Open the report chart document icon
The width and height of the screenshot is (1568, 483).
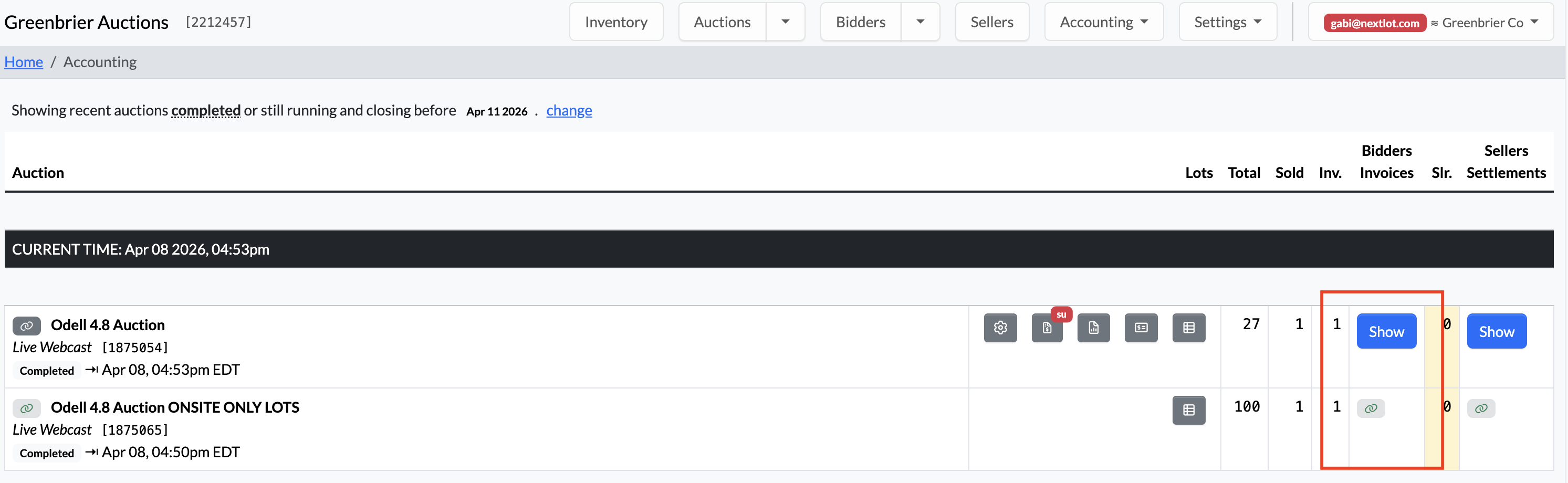tap(1094, 328)
